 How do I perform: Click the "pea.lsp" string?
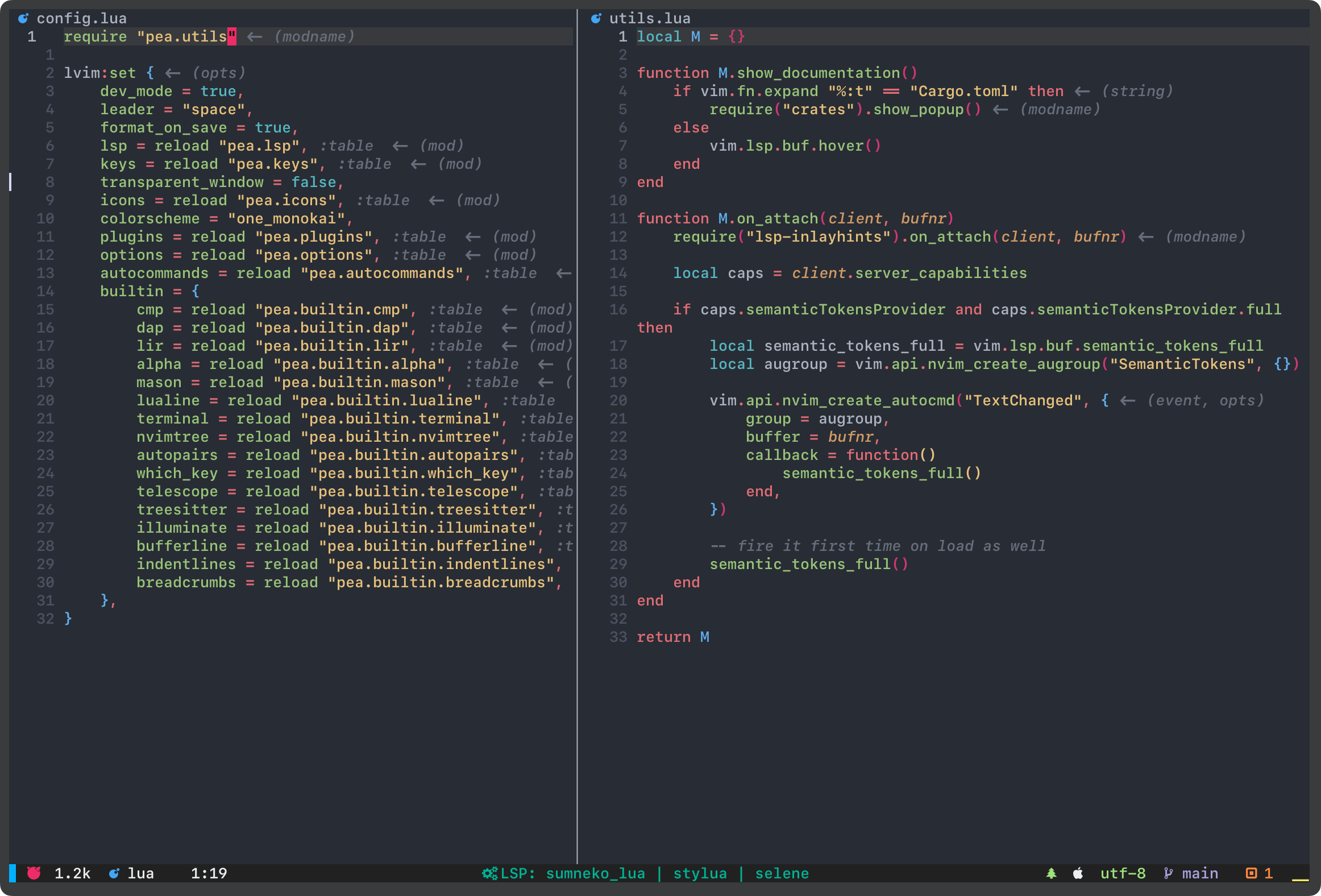pyautogui.click(x=259, y=146)
